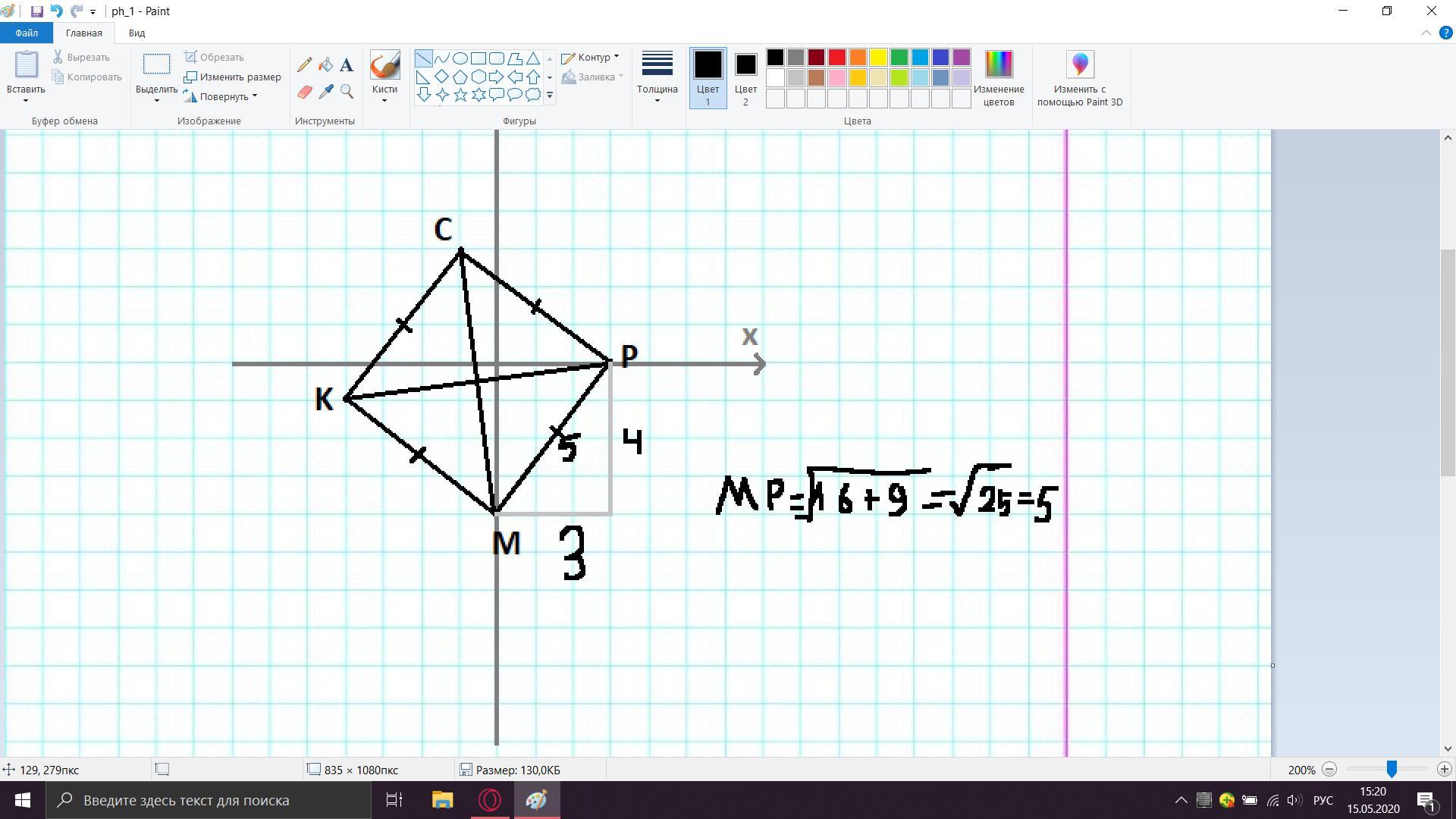Select the Eraser tool

point(305,92)
